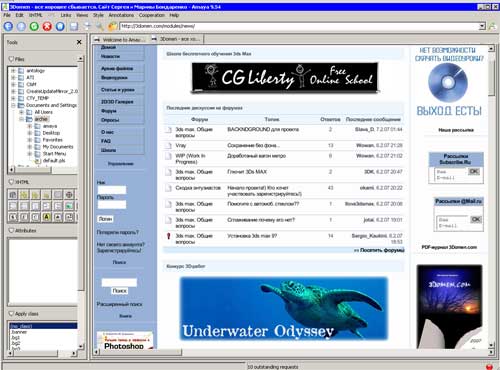Image resolution: width=500 pixels, height=370 pixels.
Task: Collapse the Documents and Settings folder
Action: (13, 105)
